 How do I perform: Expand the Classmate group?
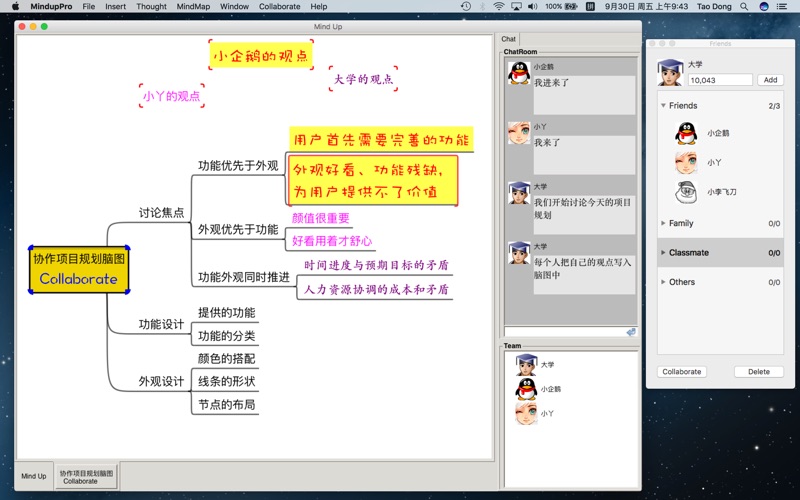point(663,253)
